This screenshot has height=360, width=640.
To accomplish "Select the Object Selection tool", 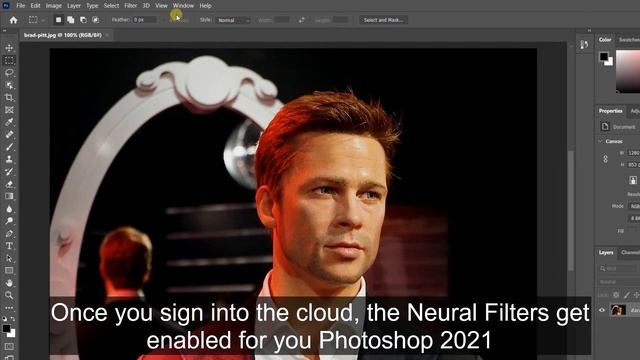I will (9, 85).
